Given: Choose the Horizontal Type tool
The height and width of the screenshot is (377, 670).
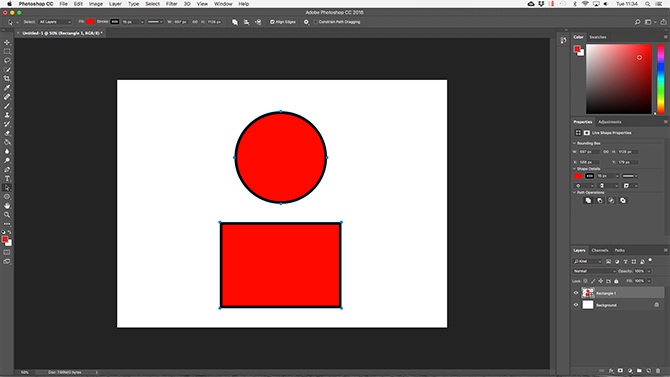Looking at the screenshot, I should 7,179.
